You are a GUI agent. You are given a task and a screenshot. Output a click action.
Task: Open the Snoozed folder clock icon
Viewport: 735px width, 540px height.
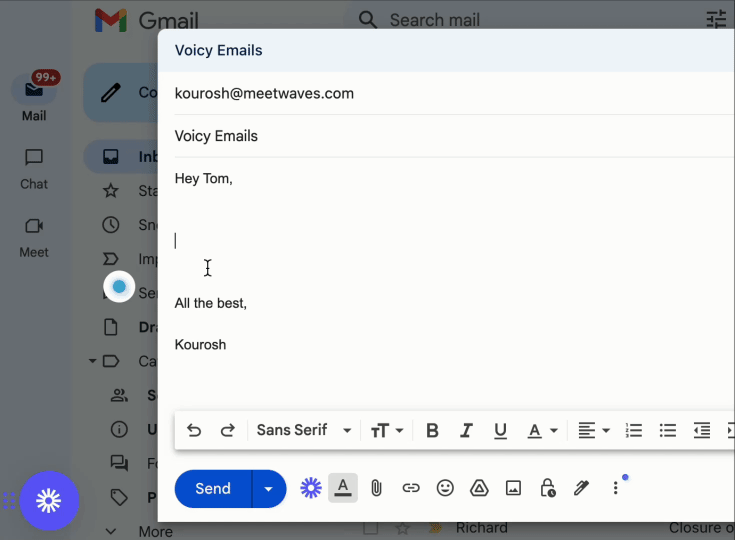click(111, 225)
